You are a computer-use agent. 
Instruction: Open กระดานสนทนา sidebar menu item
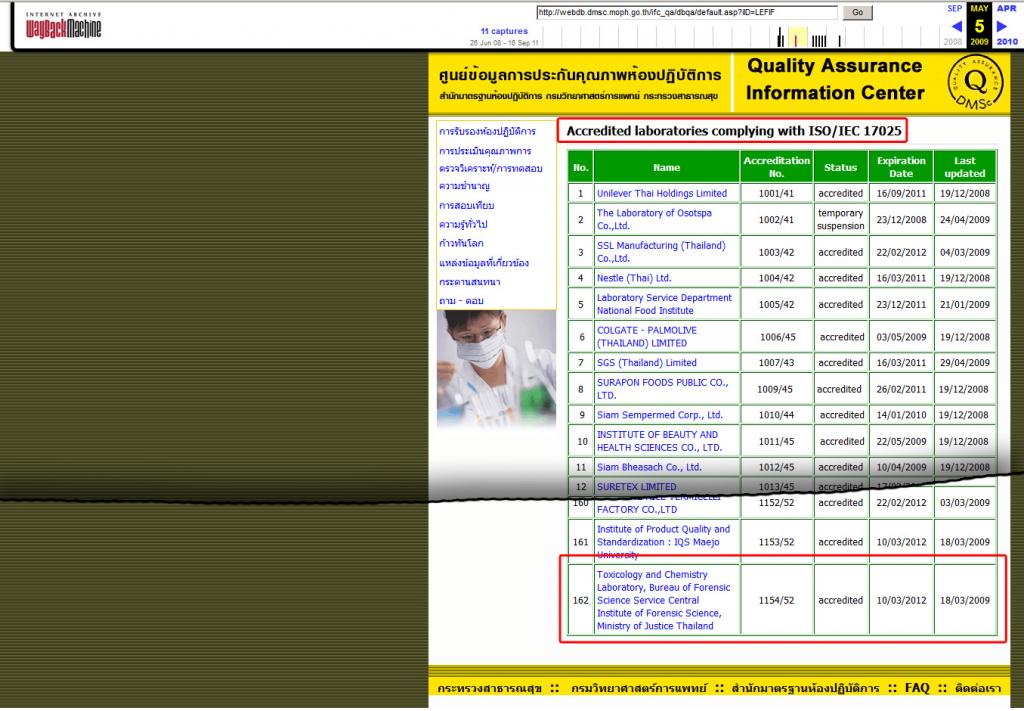[x=470, y=282]
